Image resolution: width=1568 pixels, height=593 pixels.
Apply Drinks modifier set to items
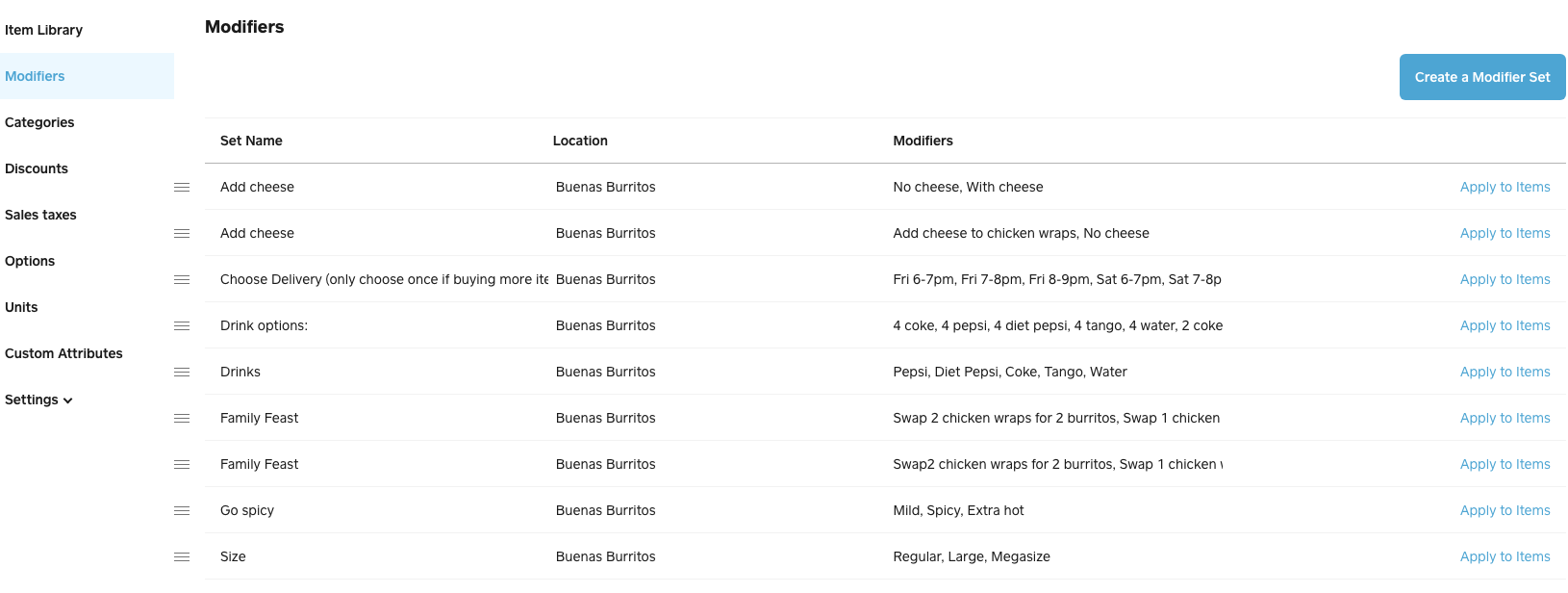coord(1505,372)
